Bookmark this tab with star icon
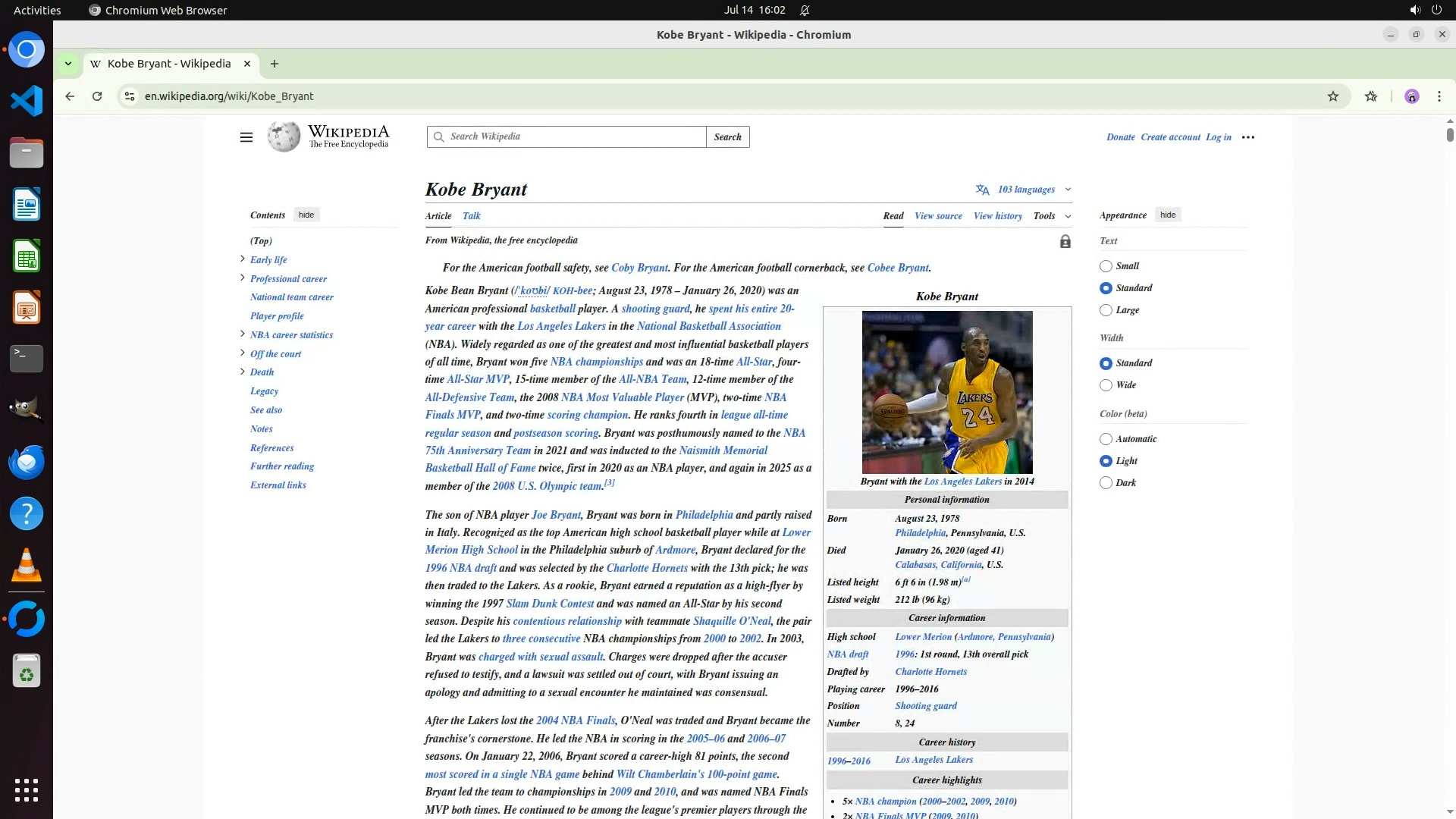The height and width of the screenshot is (819, 1456). (1332, 96)
